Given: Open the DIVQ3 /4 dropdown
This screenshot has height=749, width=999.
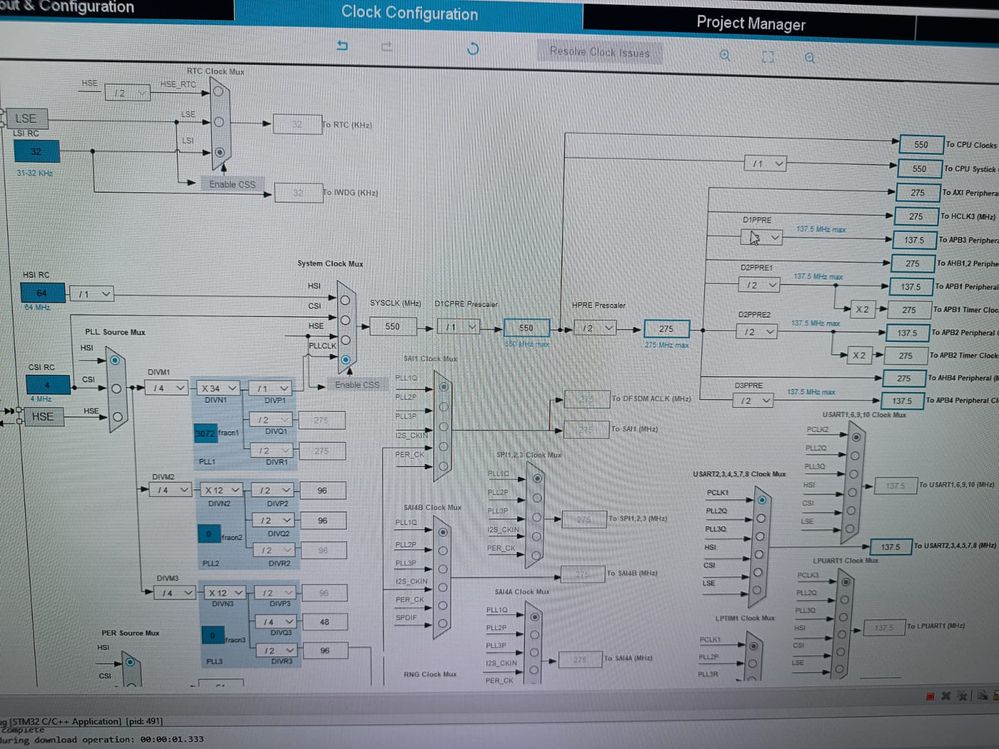Looking at the screenshot, I should [276, 621].
